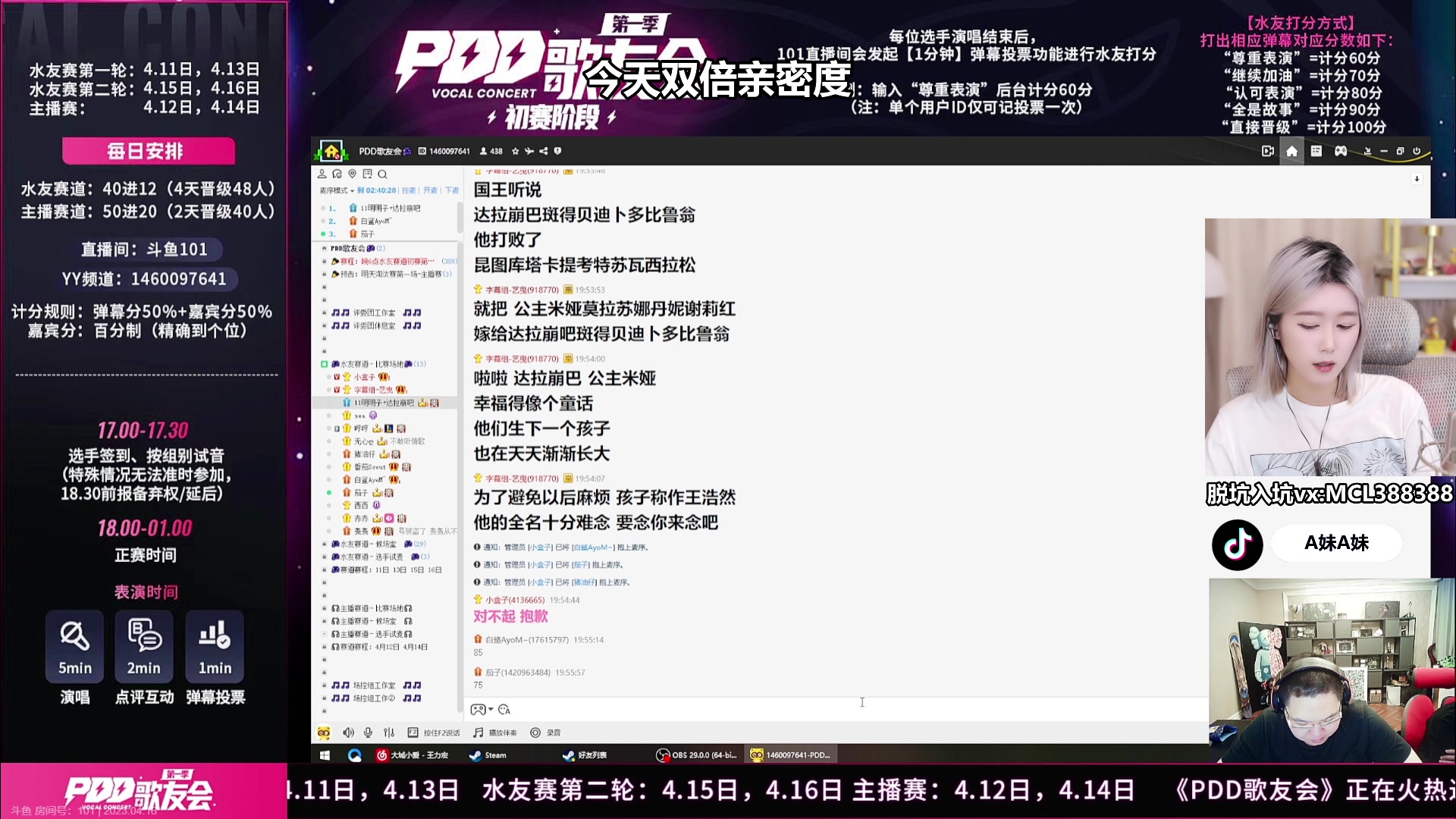The image size is (1456, 819).
Task: Open NetEase music 大城小爱 taskbar item
Action: coord(413,755)
